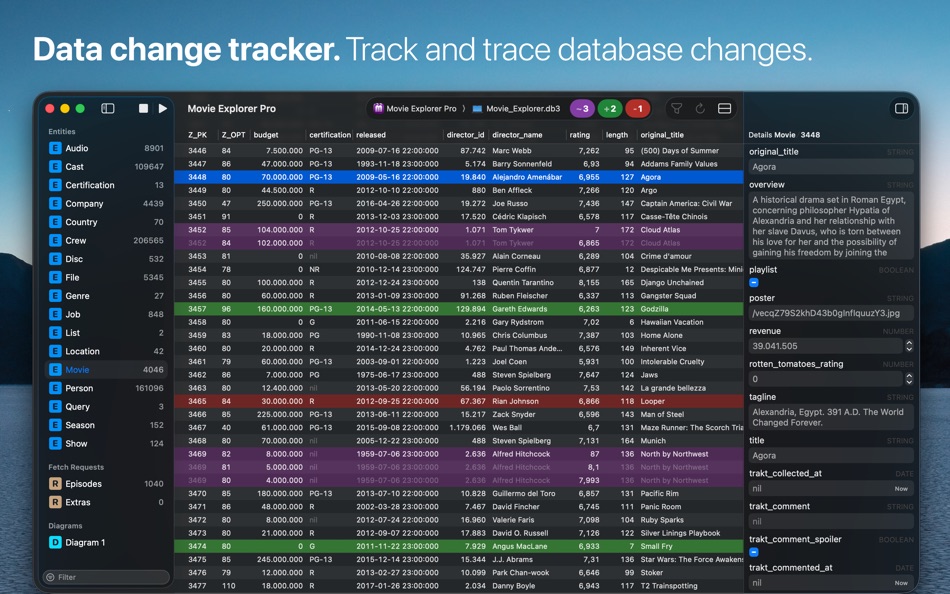Click the sidebar Filter field
The height and width of the screenshot is (594, 950).
106,577
